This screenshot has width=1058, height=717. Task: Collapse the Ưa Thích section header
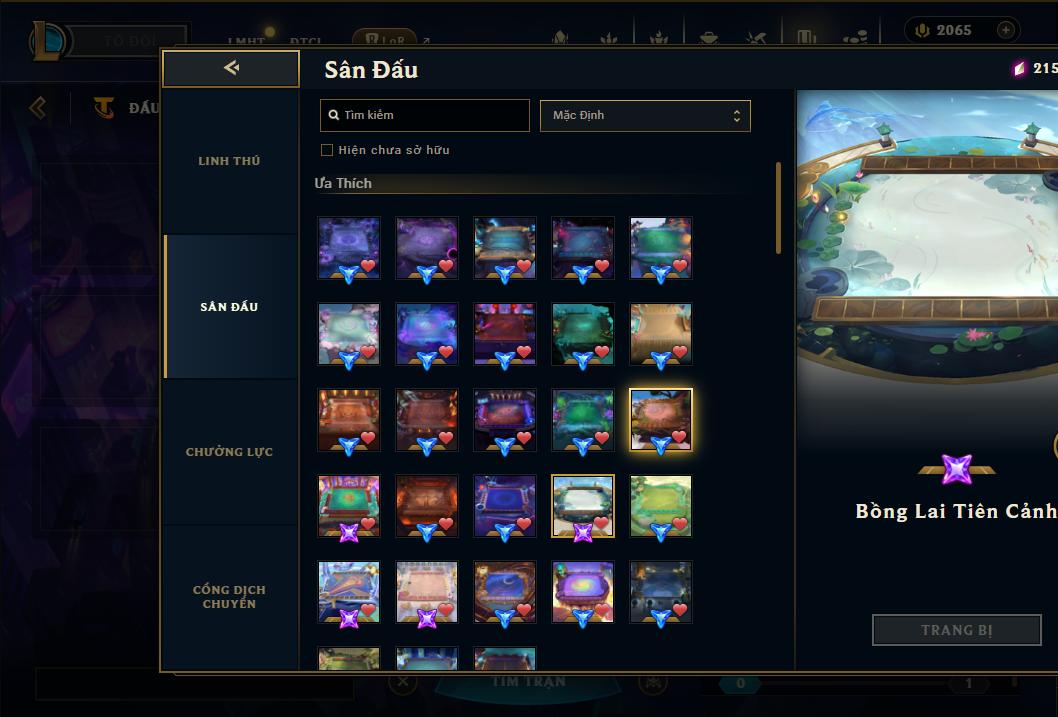coord(343,183)
